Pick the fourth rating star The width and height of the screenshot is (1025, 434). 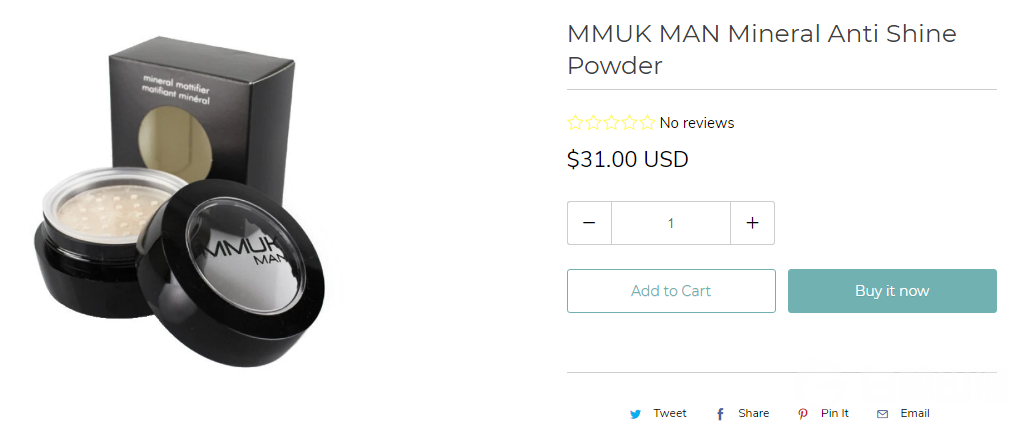629,123
